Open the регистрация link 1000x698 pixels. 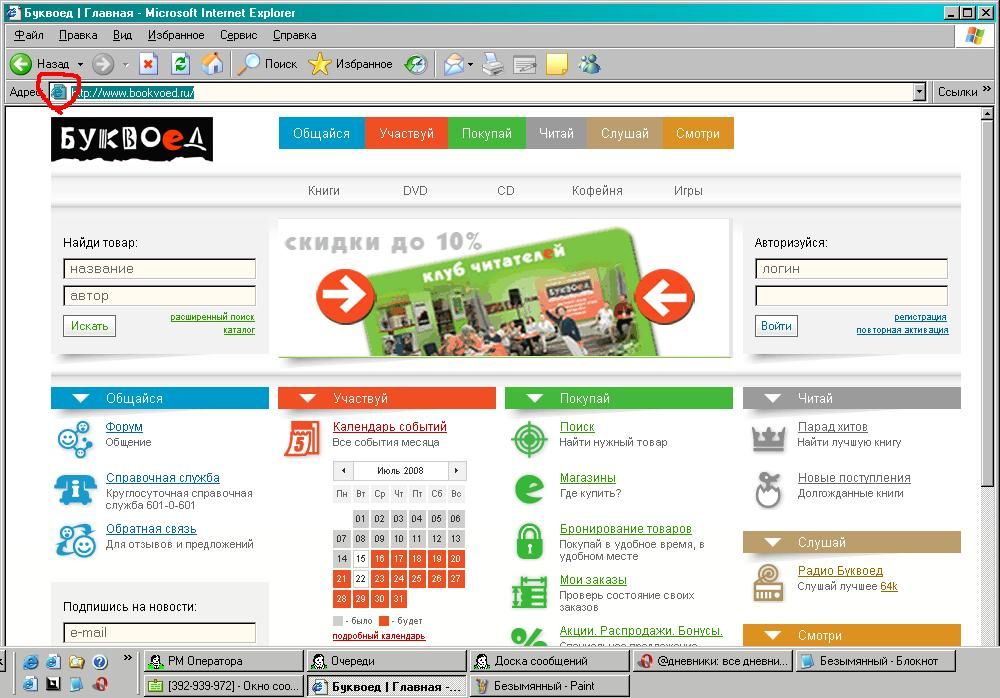(920, 317)
